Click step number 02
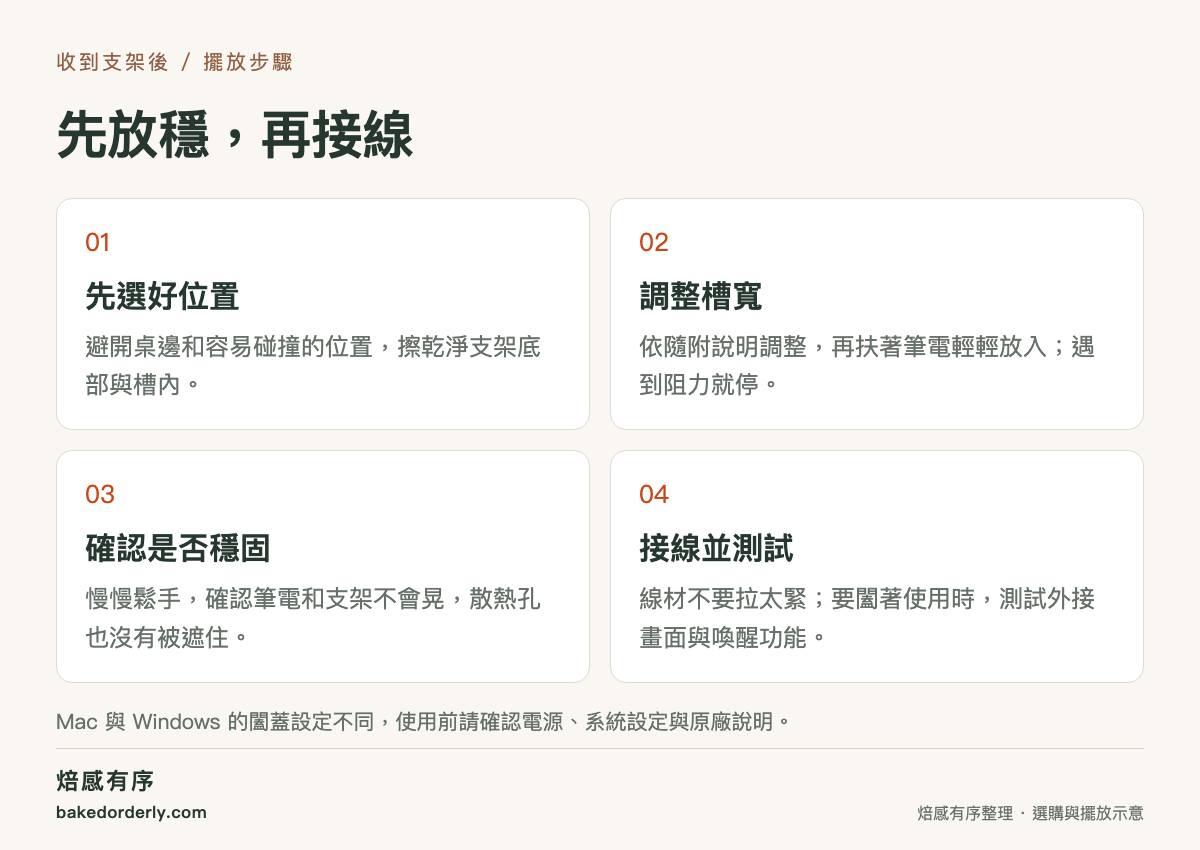 [x=654, y=242]
